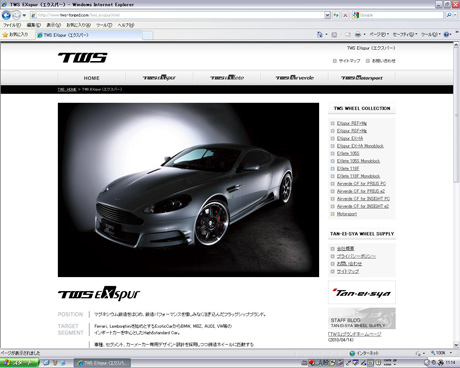Screen dimensions: 460x368
Task: Open the EXlete 105S link in the sidebar
Action: [348, 153]
